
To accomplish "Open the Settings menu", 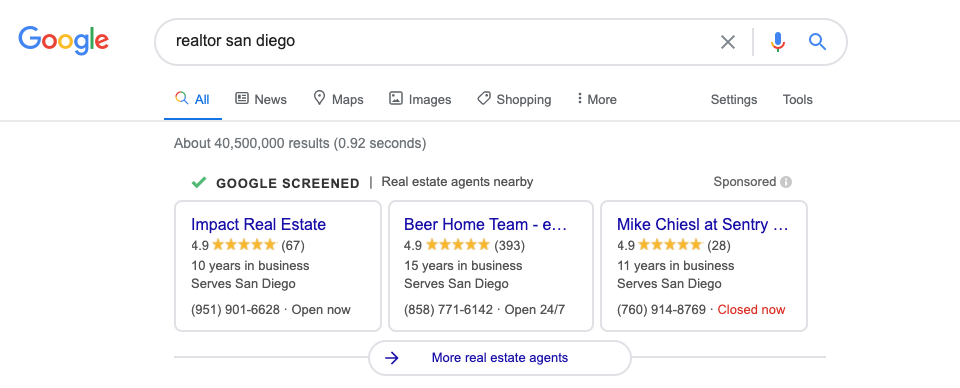I will (x=733, y=100).
